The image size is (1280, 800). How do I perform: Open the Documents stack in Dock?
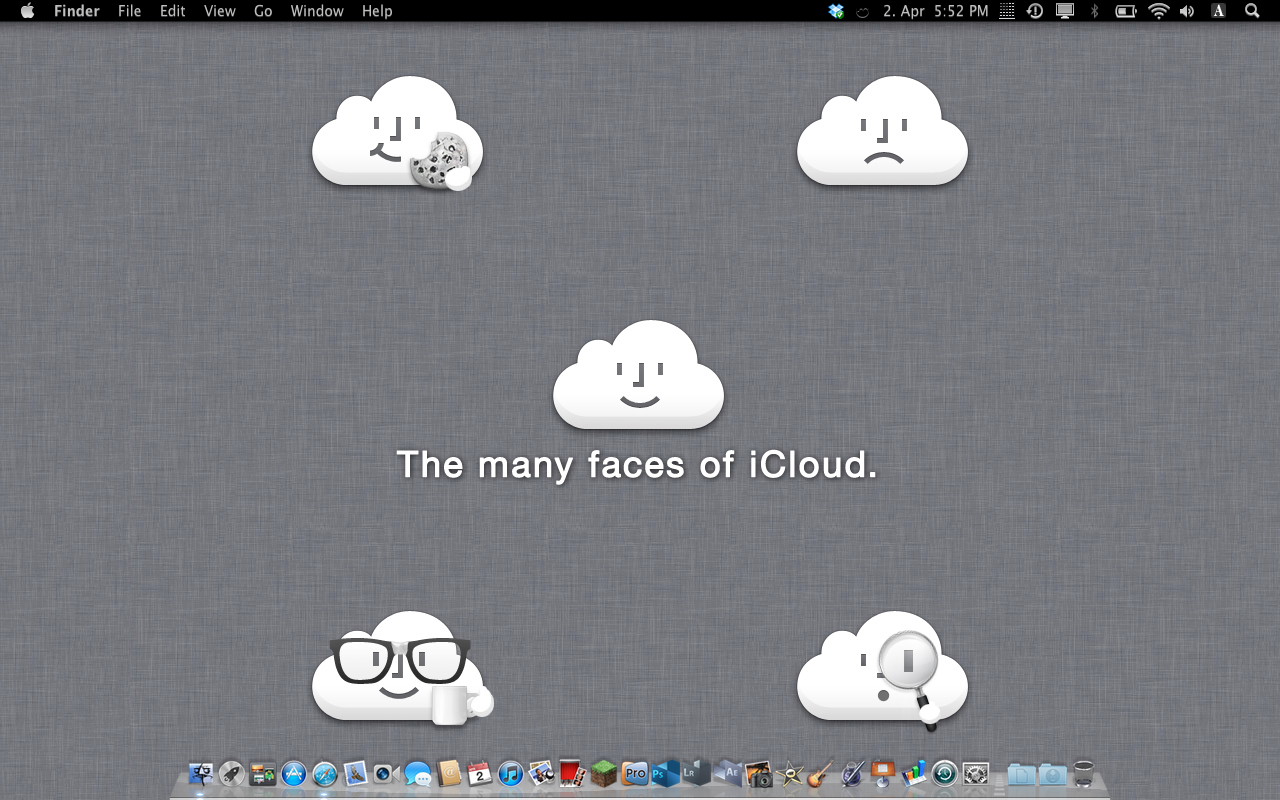[1021, 773]
